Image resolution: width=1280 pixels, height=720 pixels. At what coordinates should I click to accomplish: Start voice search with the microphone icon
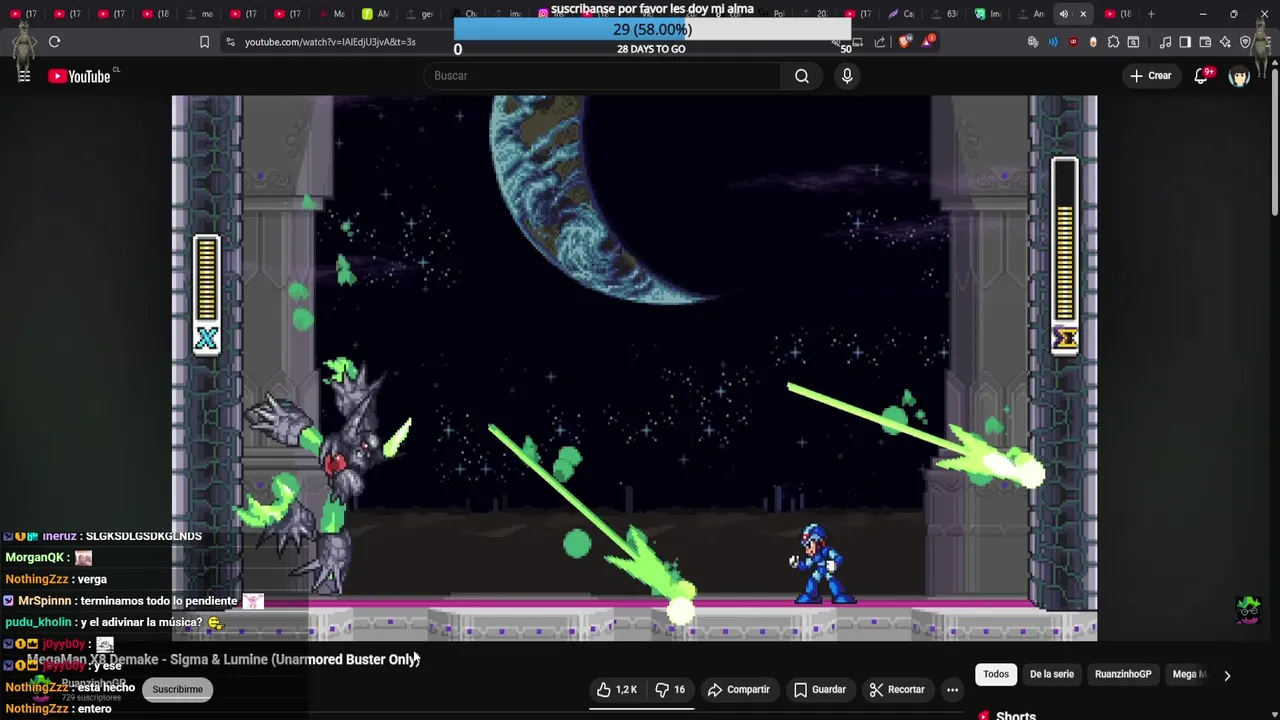click(x=847, y=76)
